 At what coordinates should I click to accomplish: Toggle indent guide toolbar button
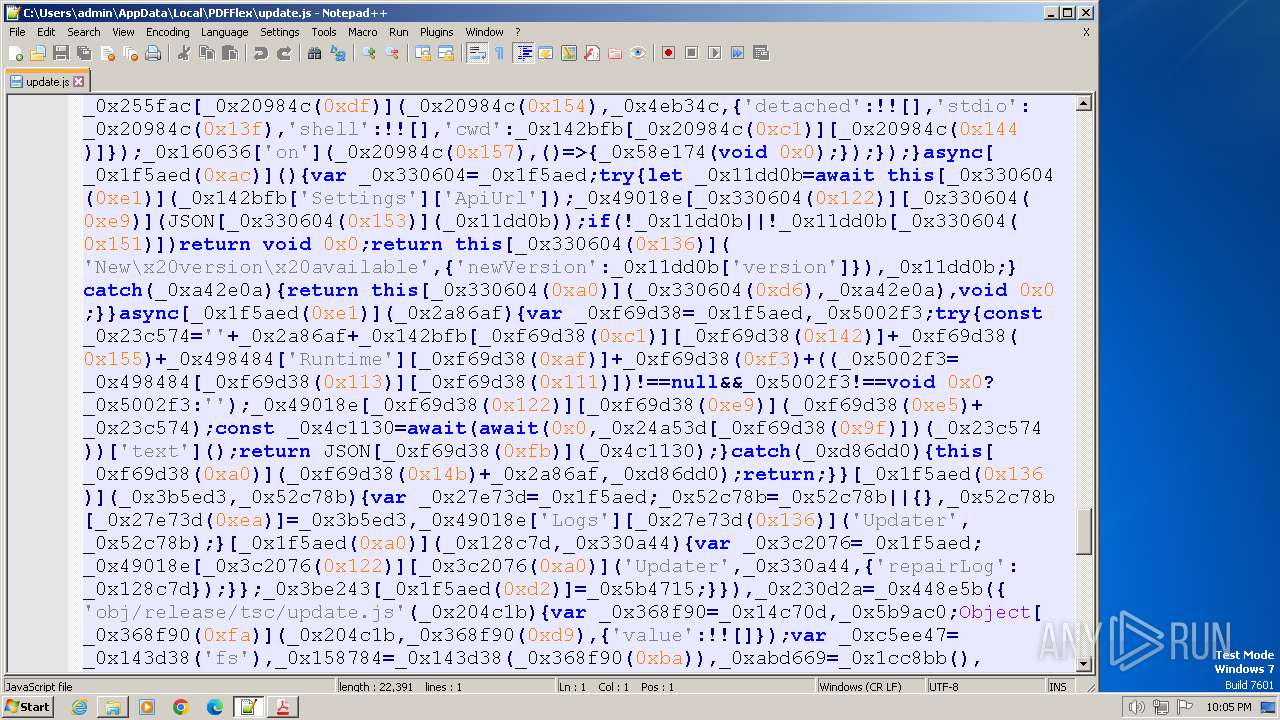[x=523, y=53]
